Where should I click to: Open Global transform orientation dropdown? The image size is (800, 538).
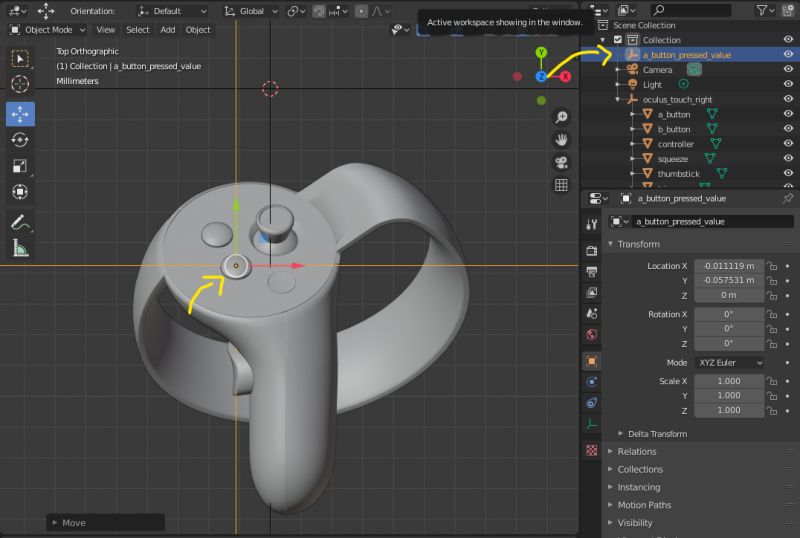[251, 11]
